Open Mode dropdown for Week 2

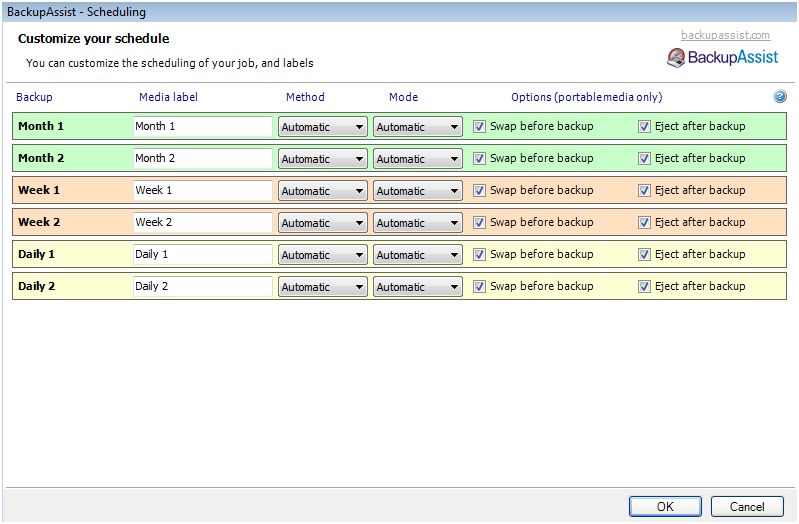[x=418, y=223]
